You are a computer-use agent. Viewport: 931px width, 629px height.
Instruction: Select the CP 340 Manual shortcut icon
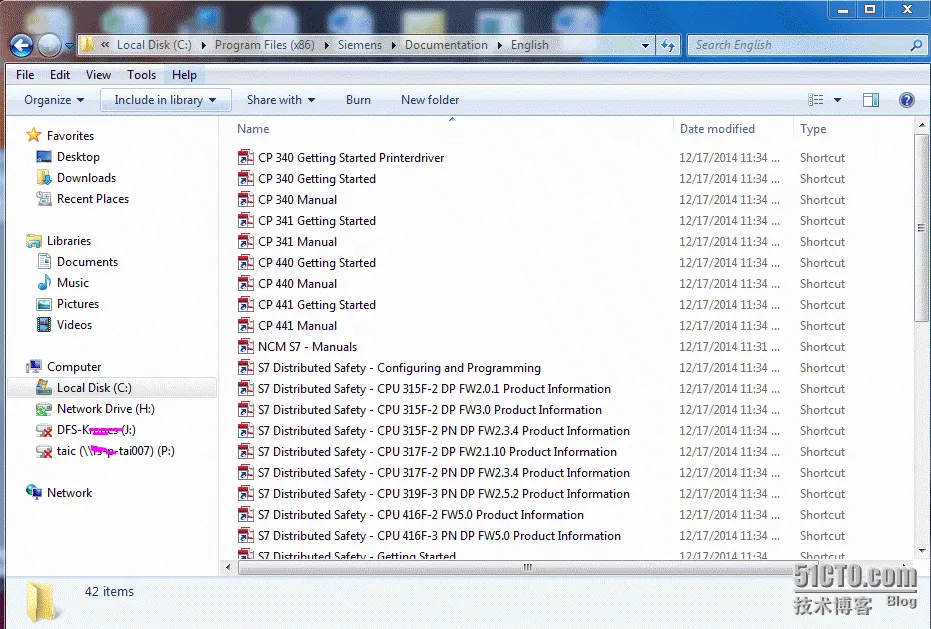[246, 200]
